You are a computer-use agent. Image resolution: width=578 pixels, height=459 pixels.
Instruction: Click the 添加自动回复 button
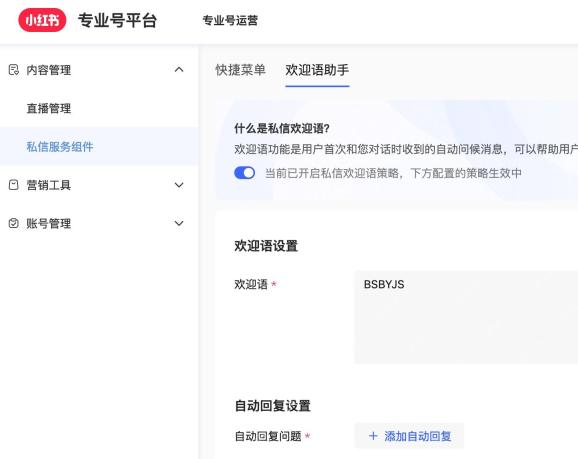coord(409,436)
